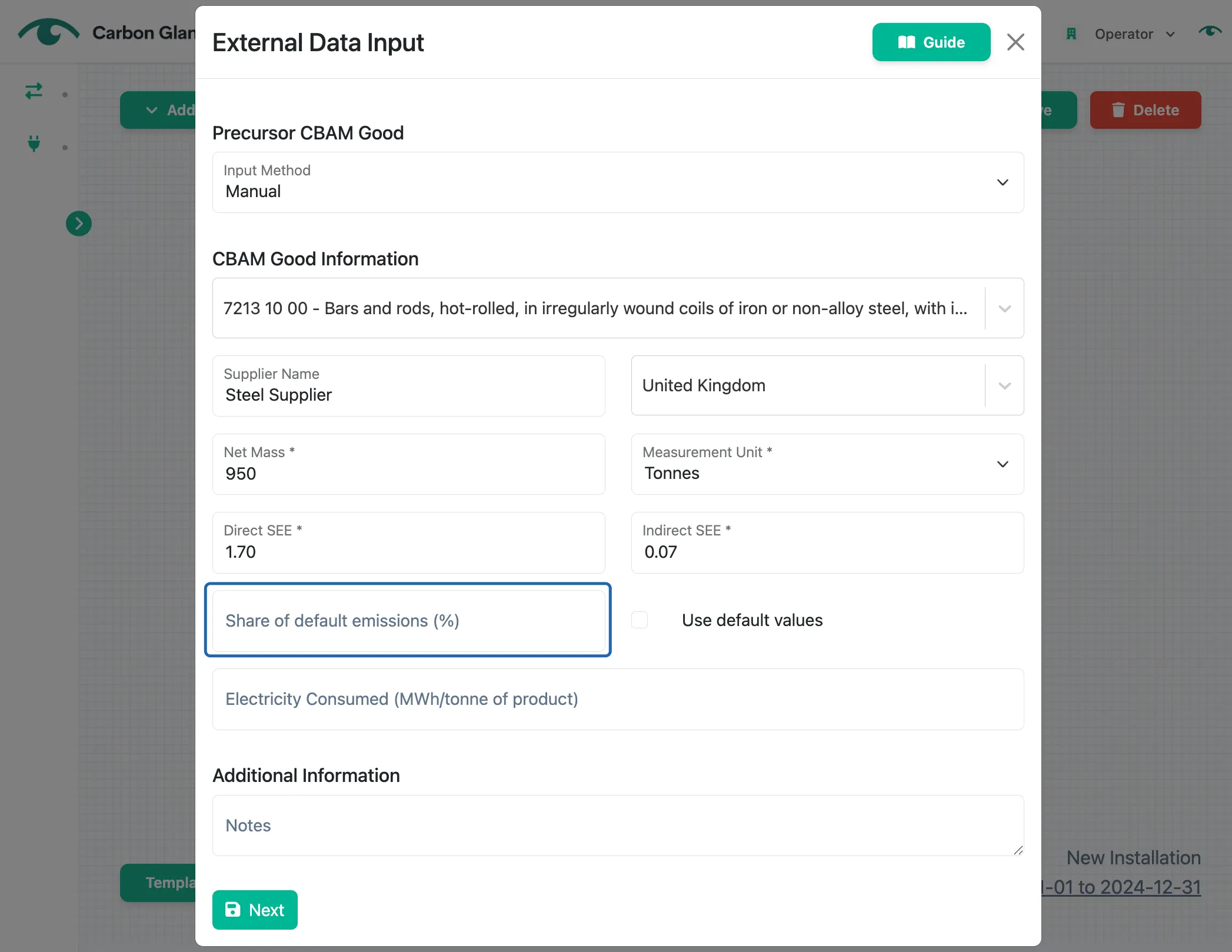Image resolution: width=1232 pixels, height=952 pixels.
Task: Click the Precursor CBAM Good heading
Action: pyautogui.click(x=308, y=133)
